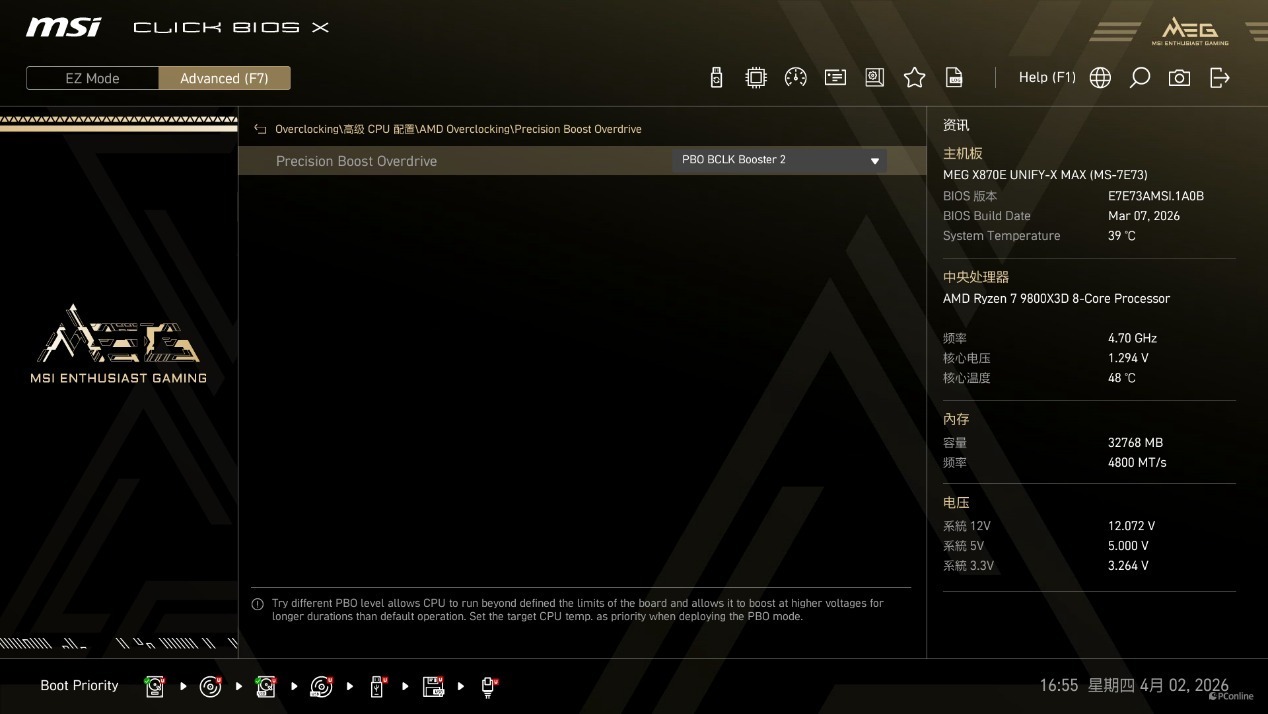Open the M-Flash USB drive tool

pyautogui.click(x=716, y=78)
